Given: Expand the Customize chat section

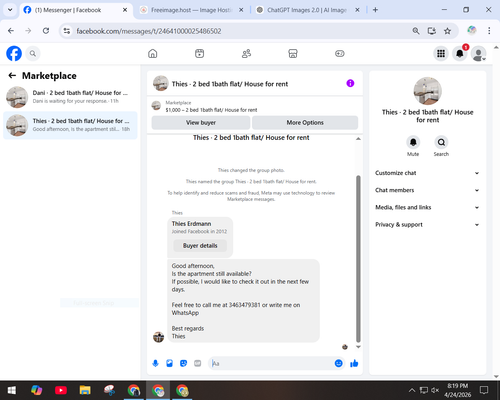Looking at the screenshot, I should tap(427, 173).
